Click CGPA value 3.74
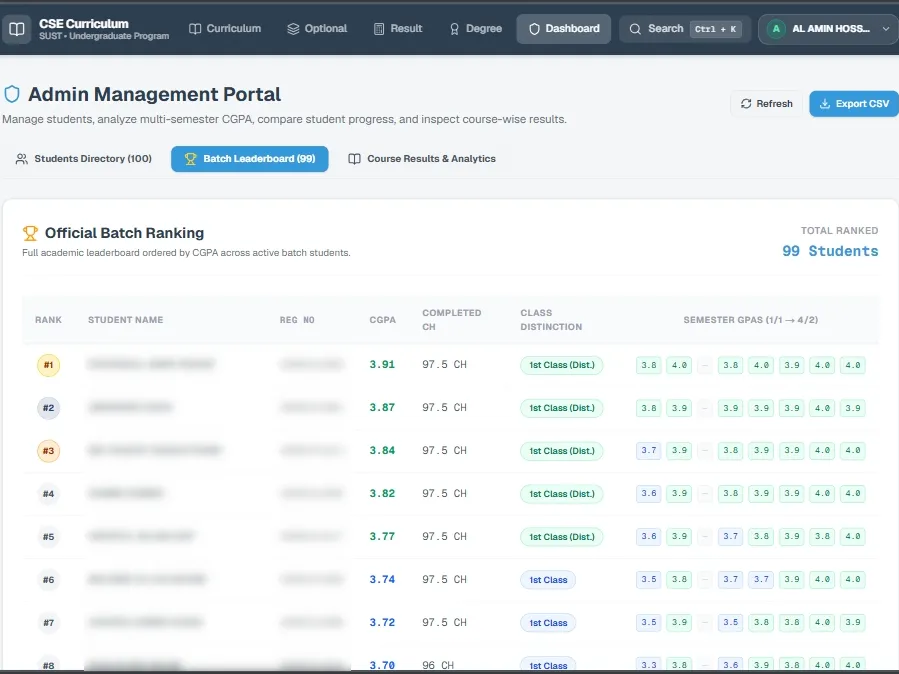The height and width of the screenshot is (674, 899). coord(382,579)
